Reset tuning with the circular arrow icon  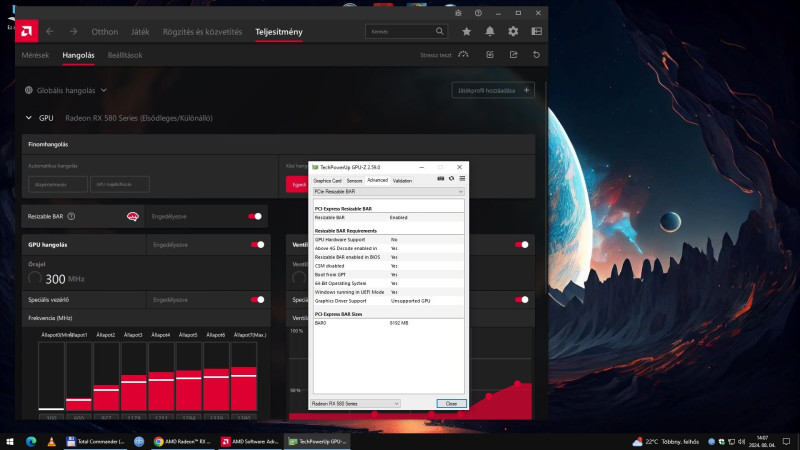click(x=536, y=55)
